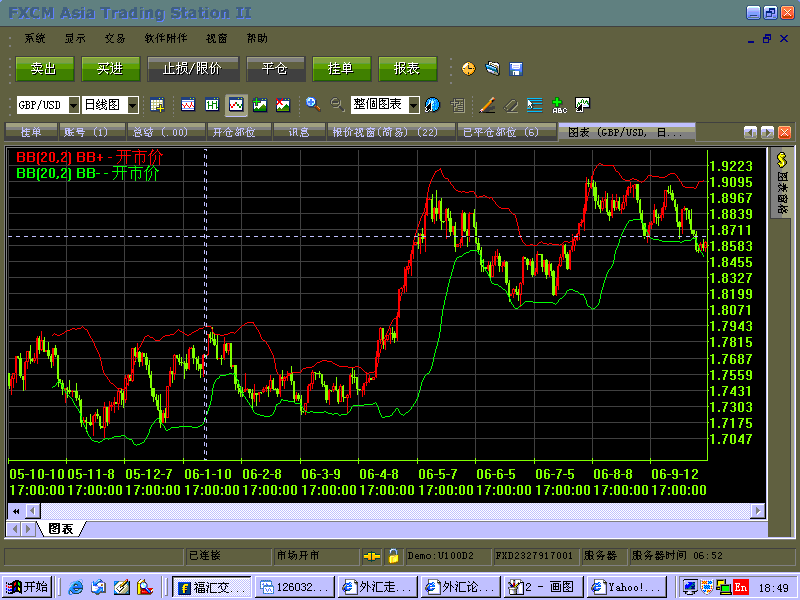
Task: Click the orange round icon after 报表 button
Action: [x=468, y=69]
